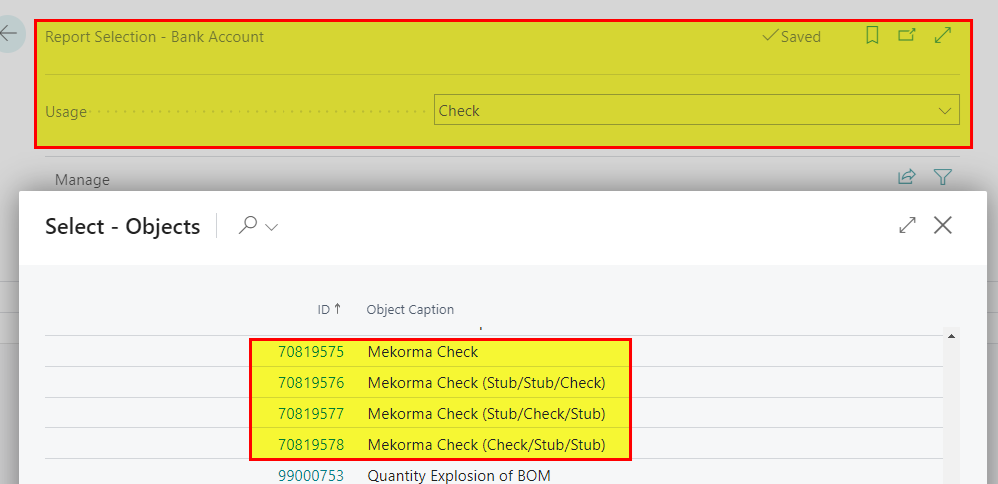Maximize the Select - Objects dialog
The height and width of the screenshot is (484, 998).
point(907,225)
